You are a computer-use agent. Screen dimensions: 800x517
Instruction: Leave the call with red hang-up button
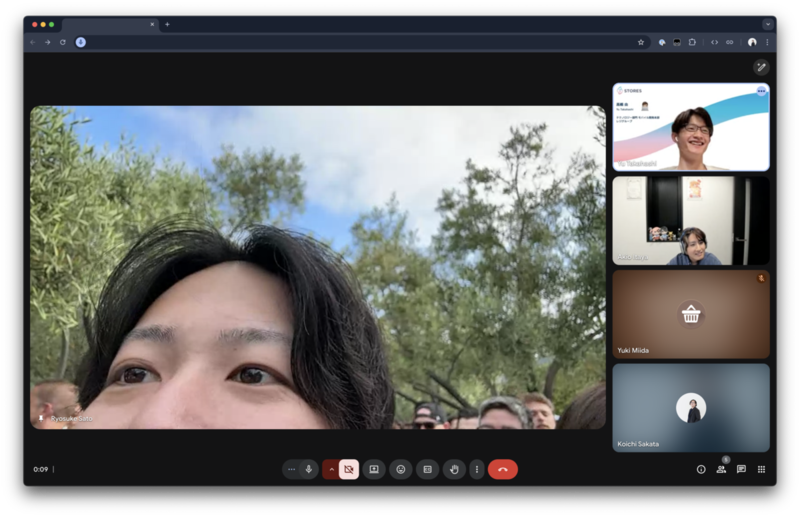503,470
